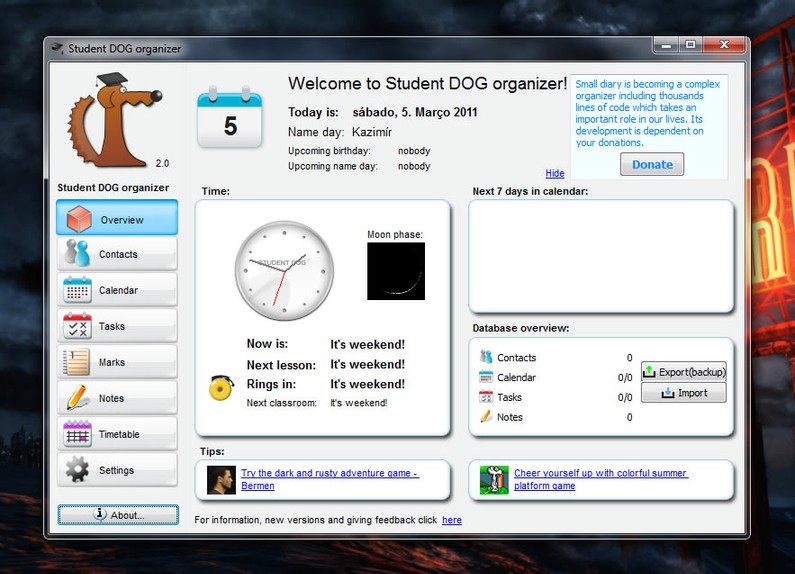Open the colorful summer platform game link
The image size is (795, 574).
(x=600, y=479)
